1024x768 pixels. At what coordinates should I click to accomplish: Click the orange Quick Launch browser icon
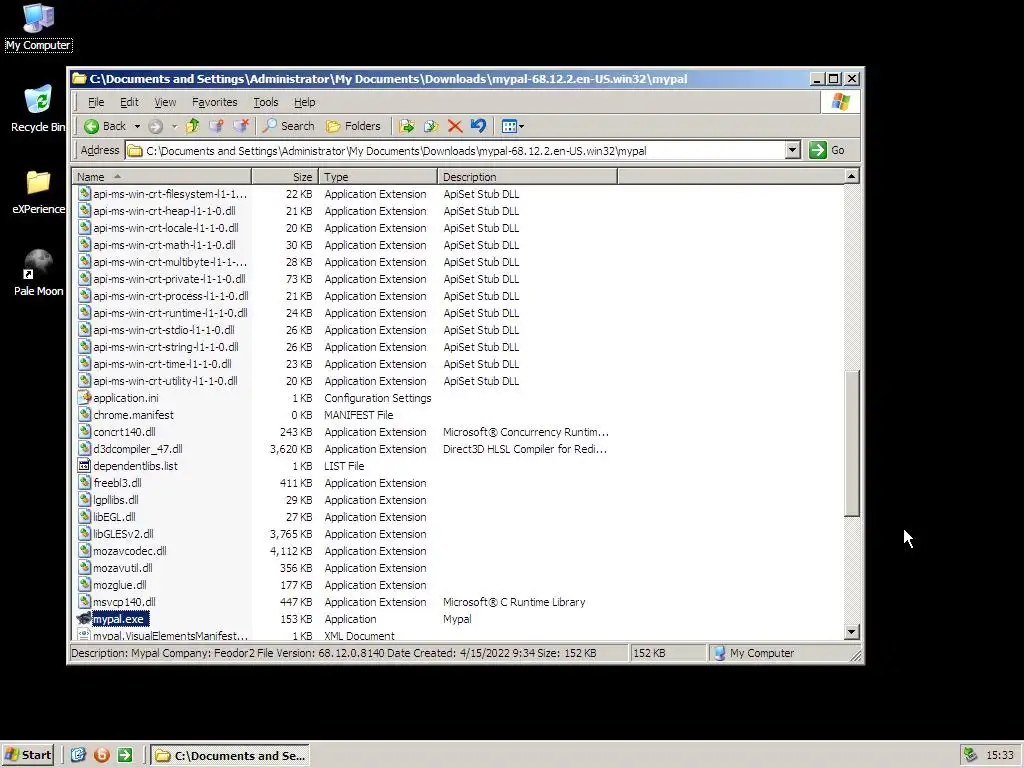[x=101, y=755]
